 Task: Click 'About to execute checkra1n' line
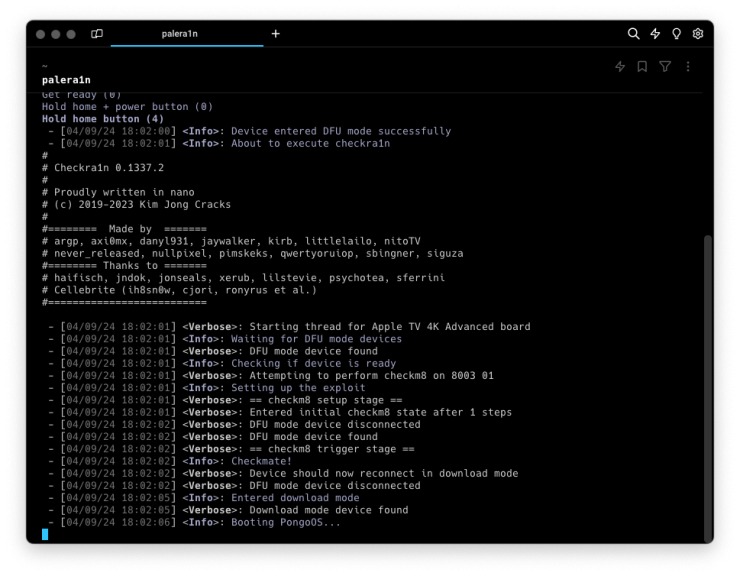(x=310, y=144)
